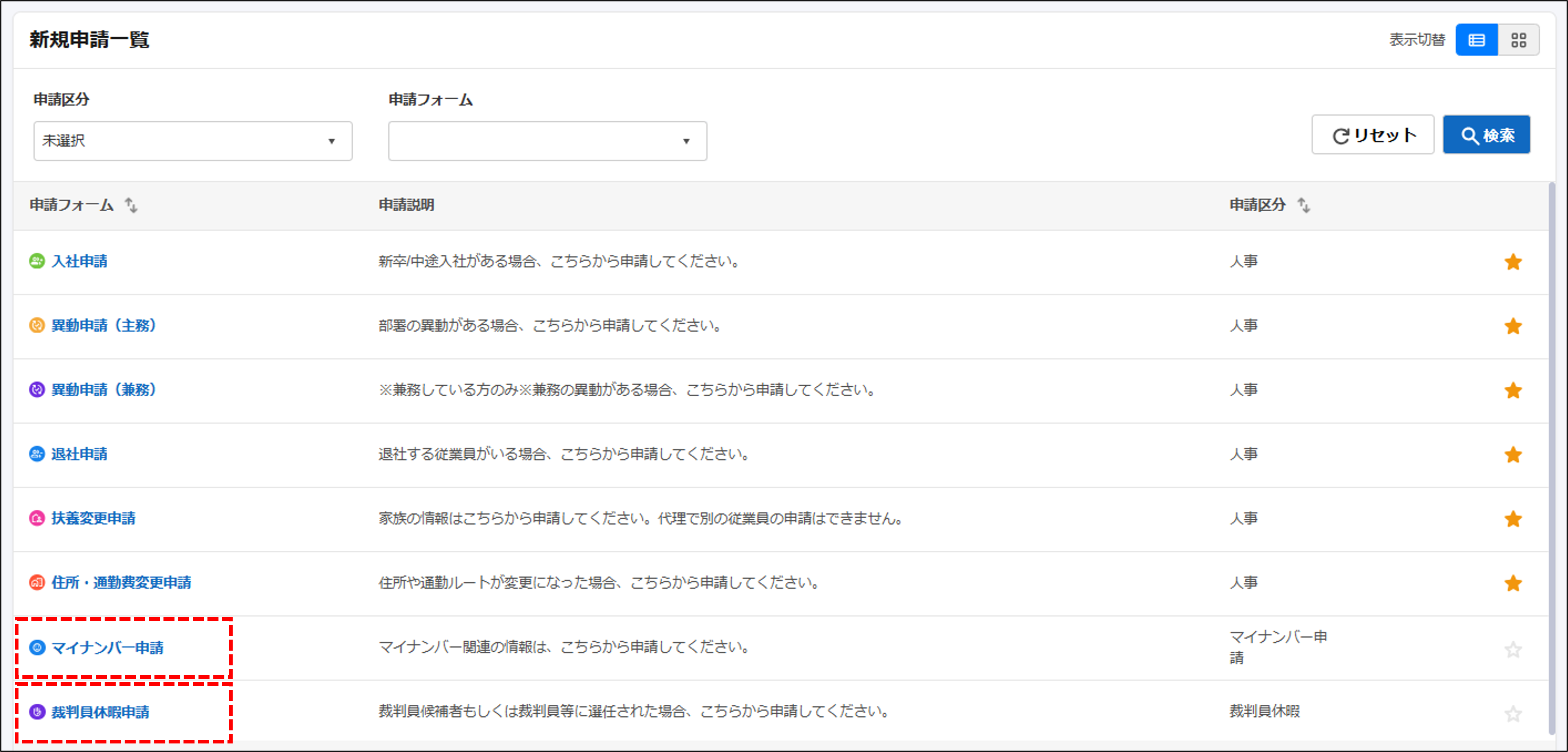Click the red 住所・通勤費変更申請 form icon
This screenshot has height=752, width=1568.
tap(37, 583)
